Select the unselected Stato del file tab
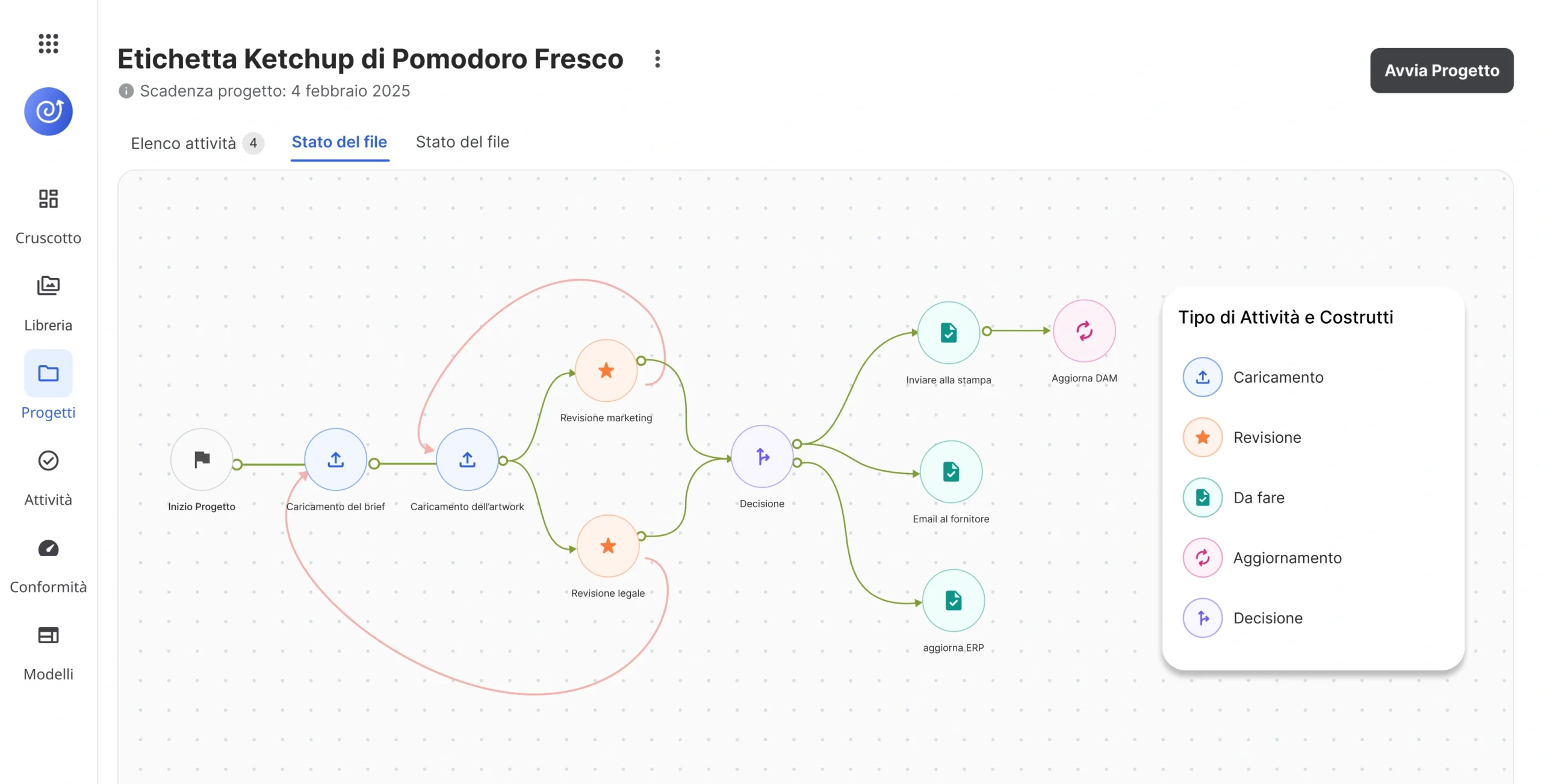This screenshot has height=784, width=1541. 462,142
